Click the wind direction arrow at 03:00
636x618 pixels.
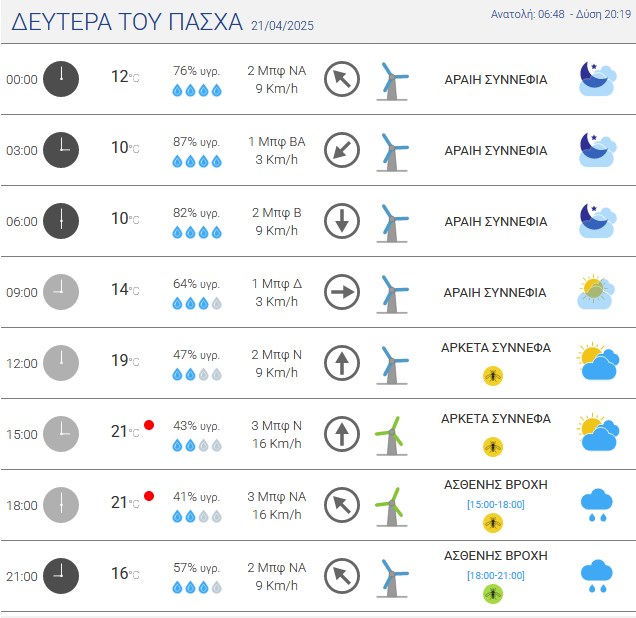(x=342, y=150)
